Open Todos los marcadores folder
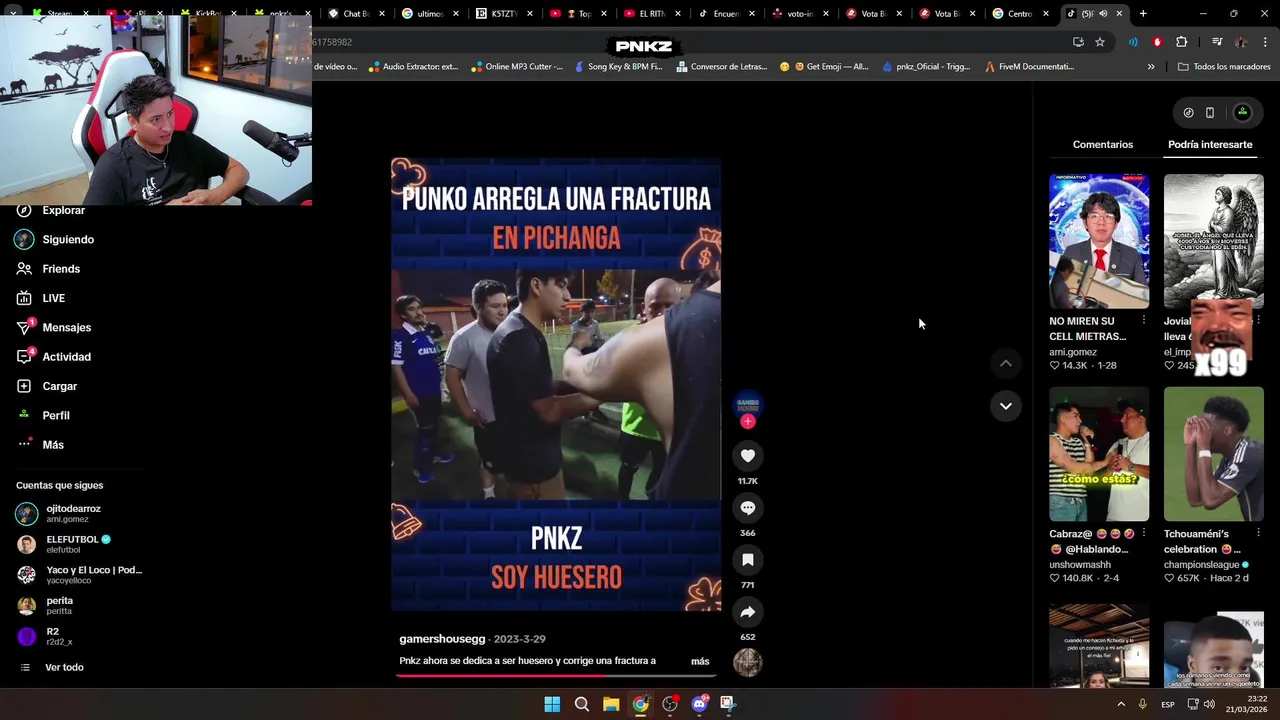Image resolution: width=1280 pixels, height=720 pixels. coord(1224,67)
